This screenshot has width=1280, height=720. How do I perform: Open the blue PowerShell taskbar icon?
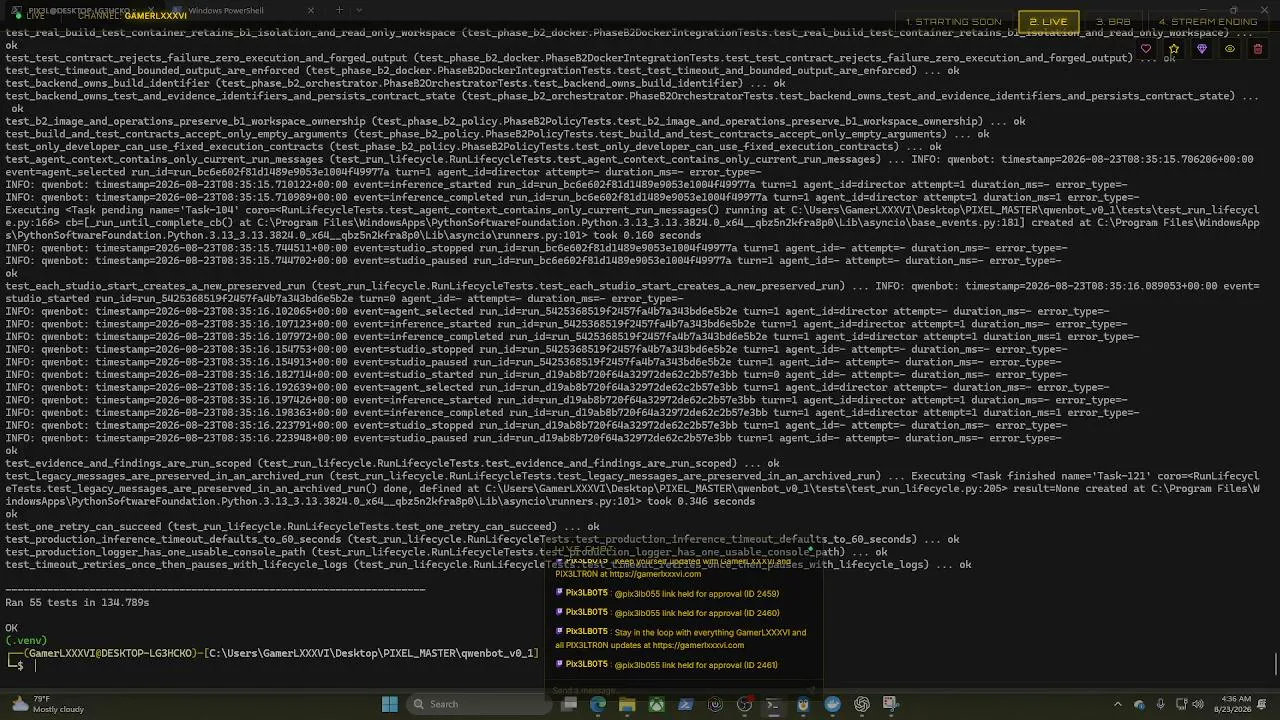tap(686, 705)
